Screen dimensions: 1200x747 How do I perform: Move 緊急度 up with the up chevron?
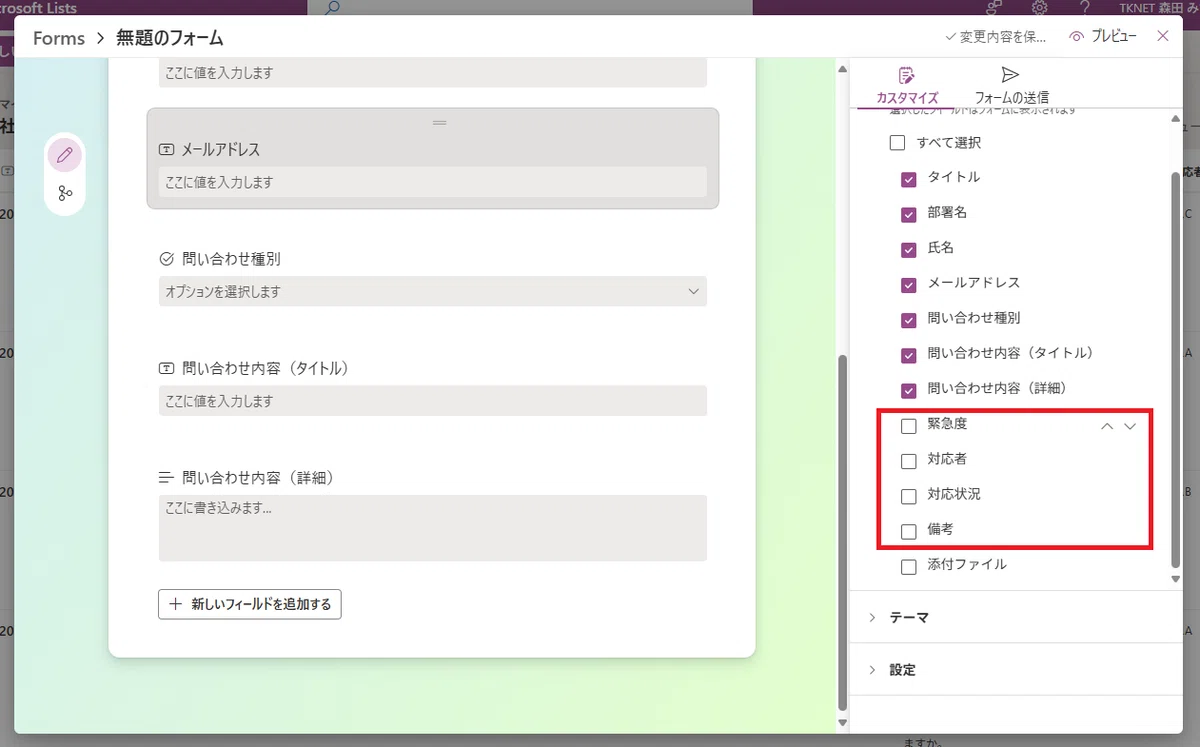(x=1107, y=426)
